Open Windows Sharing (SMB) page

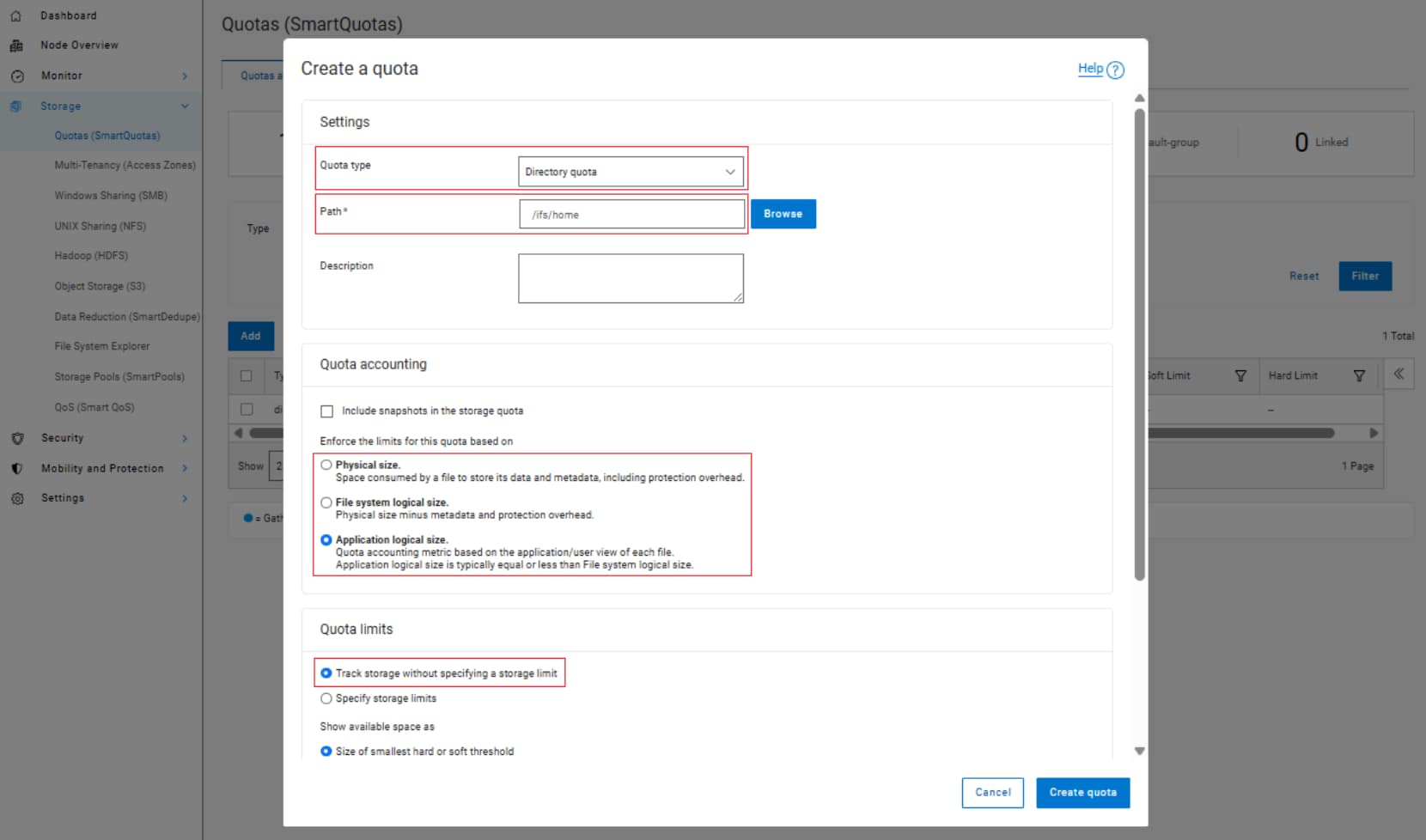[x=111, y=196]
